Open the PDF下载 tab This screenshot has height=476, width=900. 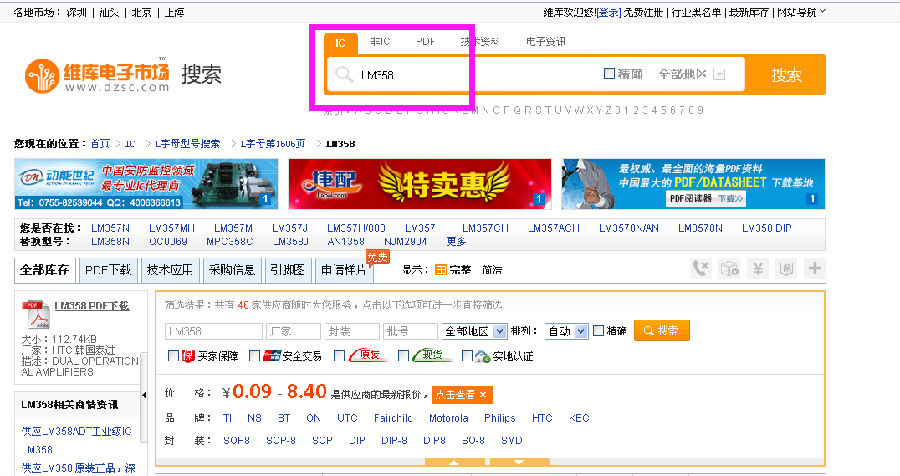coord(108,270)
